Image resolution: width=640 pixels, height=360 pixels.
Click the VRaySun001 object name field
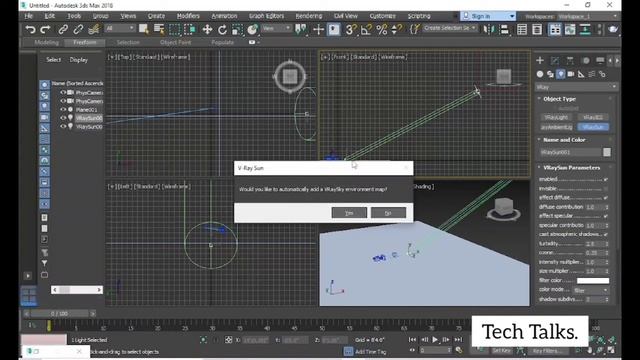click(x=570, y=152)
